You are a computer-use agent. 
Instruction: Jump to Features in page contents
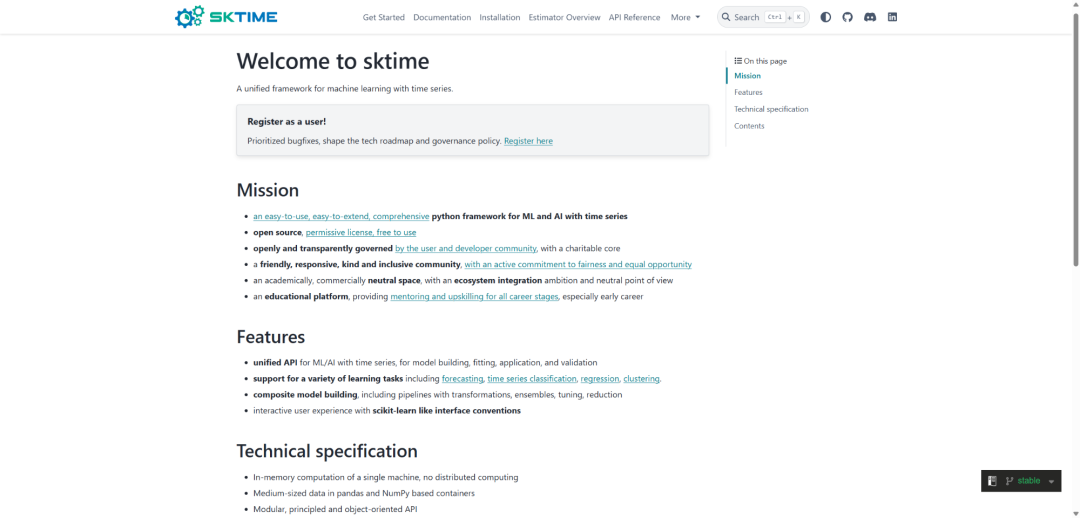(748, 92)
